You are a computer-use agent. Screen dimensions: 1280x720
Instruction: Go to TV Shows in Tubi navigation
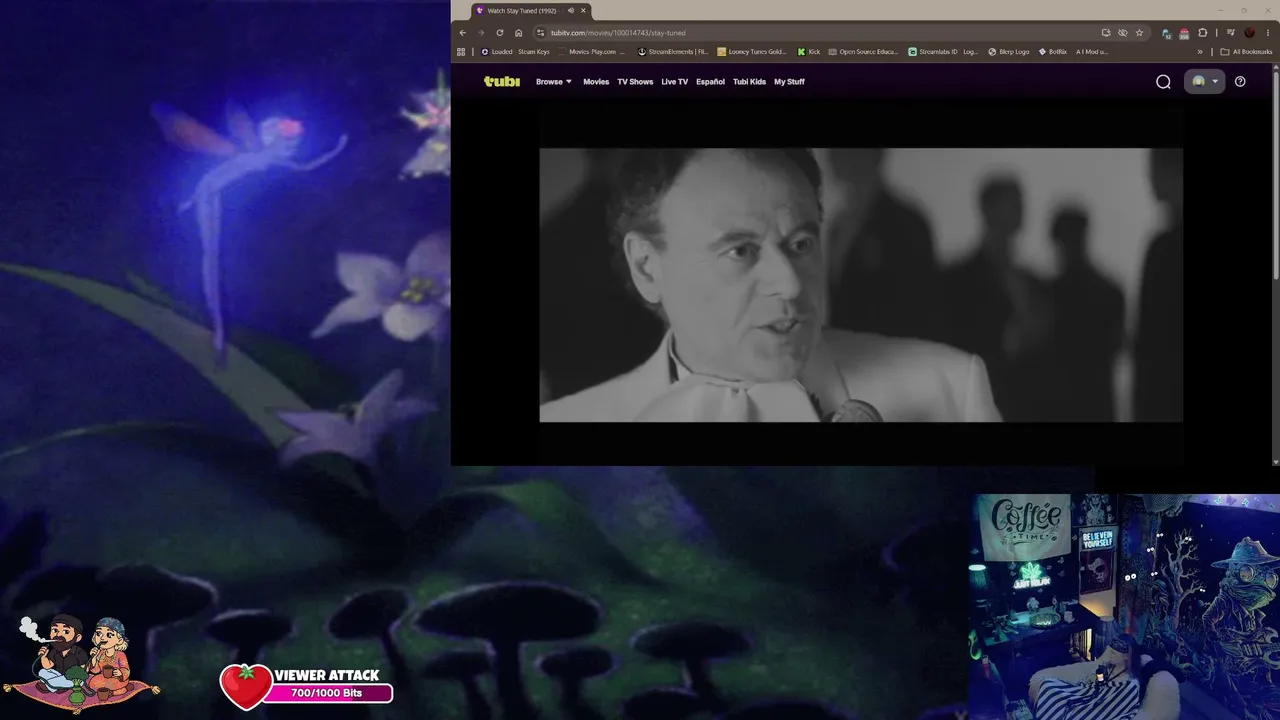click(x=635, y=82)
